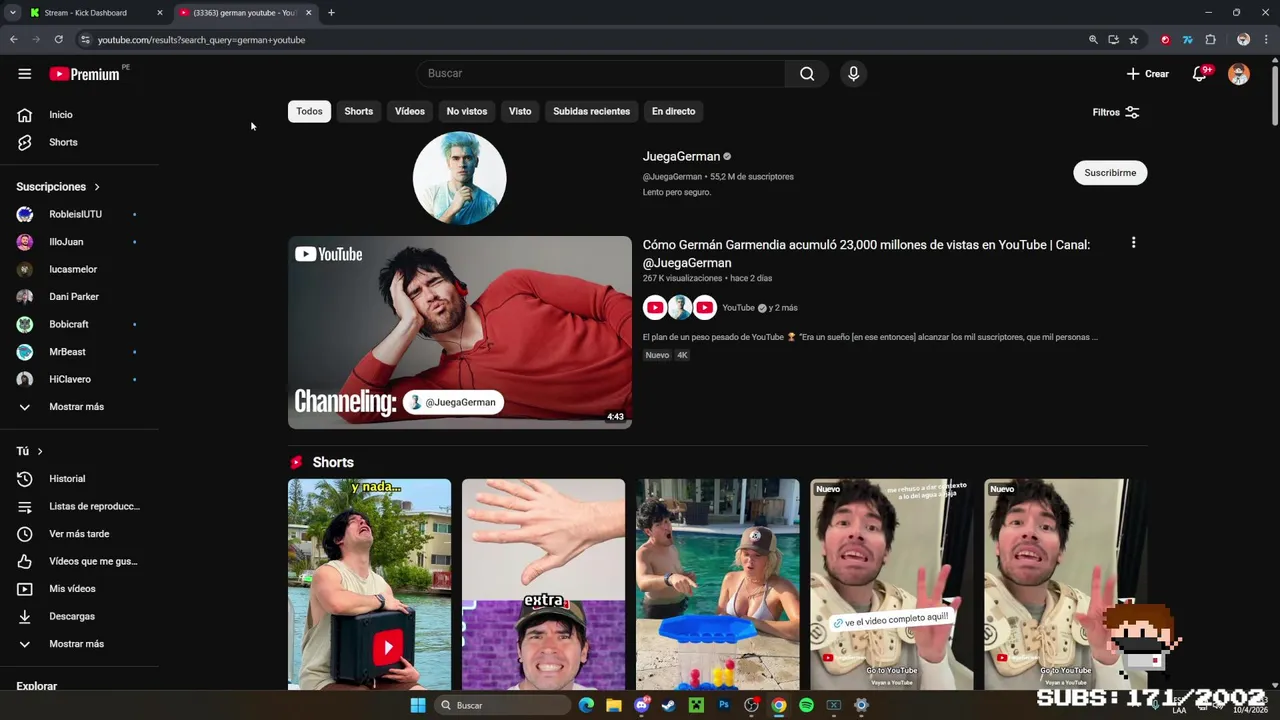Open the notifications bell
The width and height of the screenshot is (1280, 720).
pos(1199,74)
